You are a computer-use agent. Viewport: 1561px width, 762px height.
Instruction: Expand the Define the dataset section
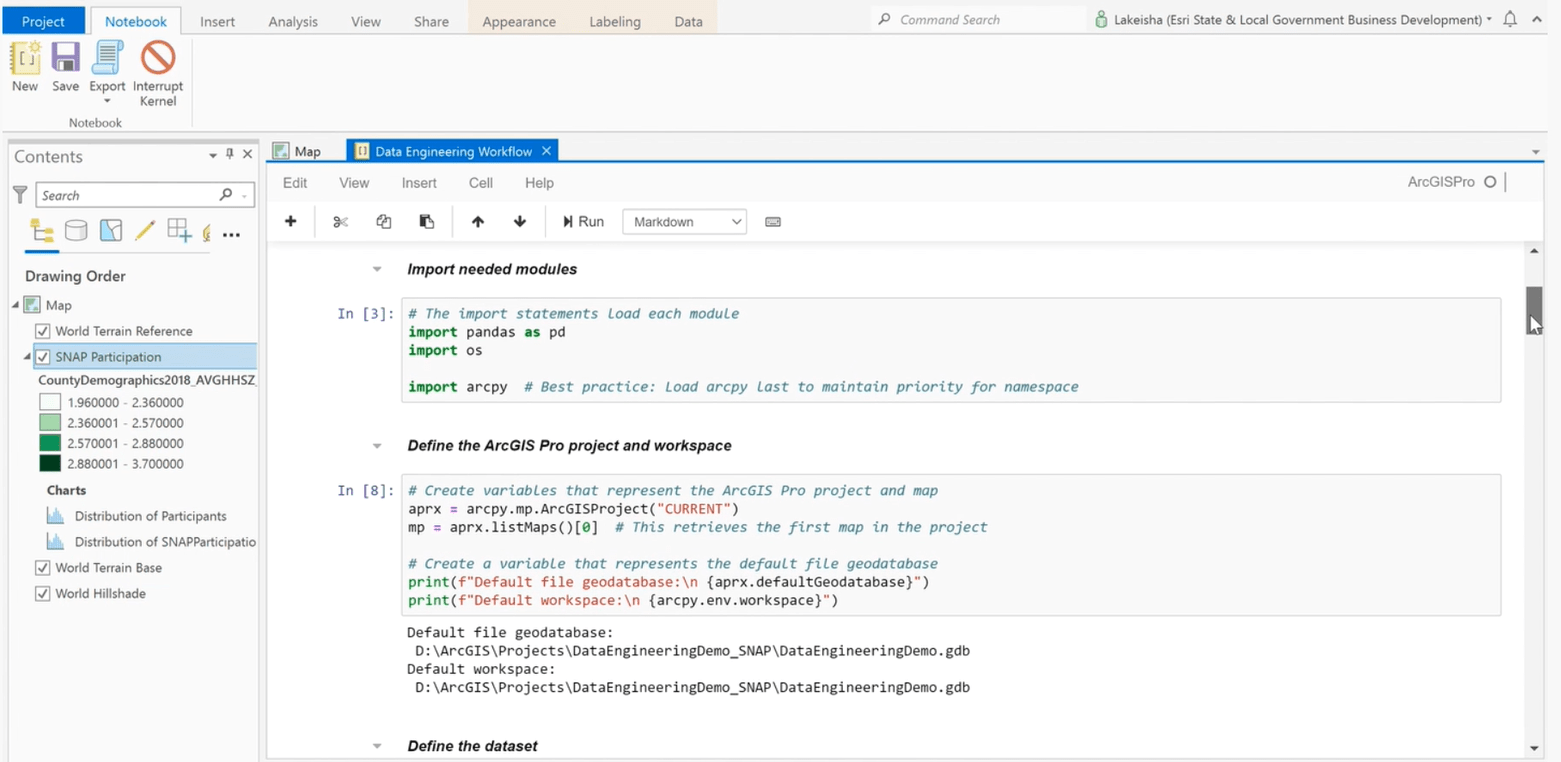coord(377,745)
